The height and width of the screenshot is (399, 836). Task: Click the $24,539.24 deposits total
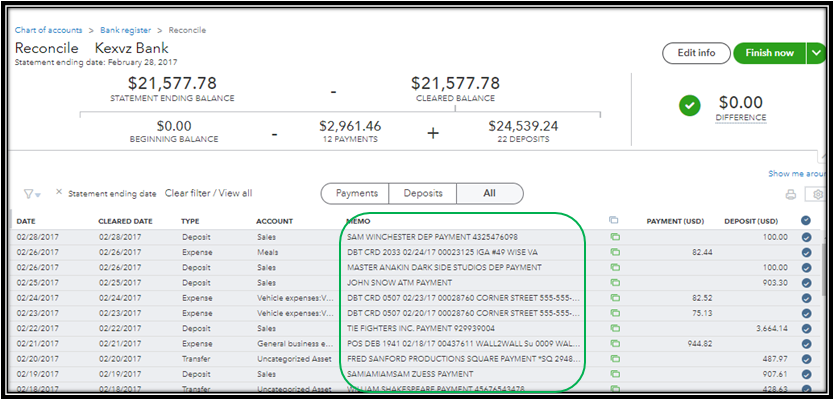(x=523, y=126)
